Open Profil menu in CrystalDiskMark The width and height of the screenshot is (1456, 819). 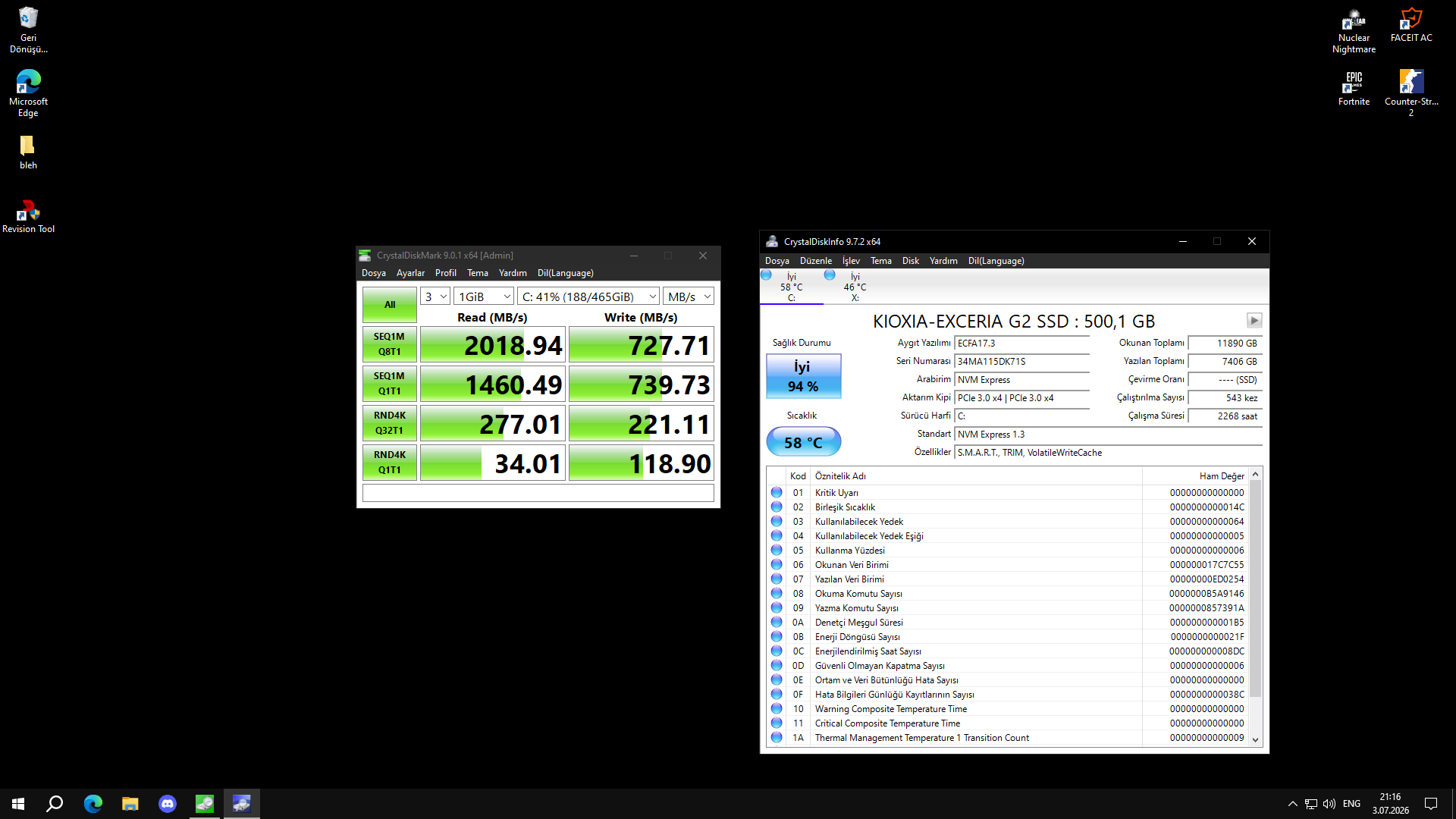click(446, 273)
